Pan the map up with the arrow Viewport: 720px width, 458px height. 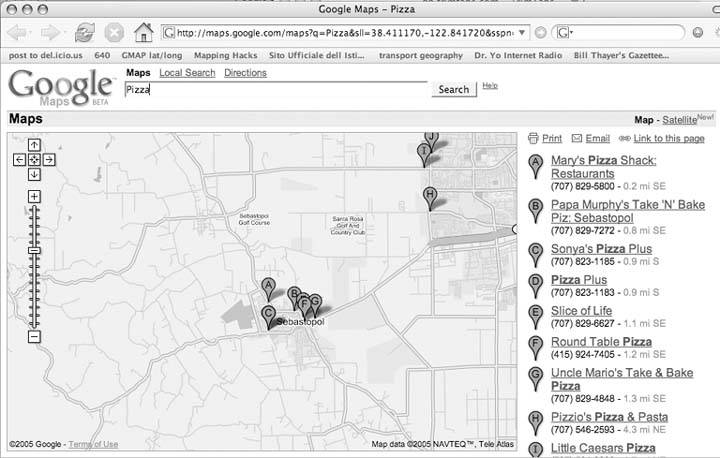click(x=34, y=145)
